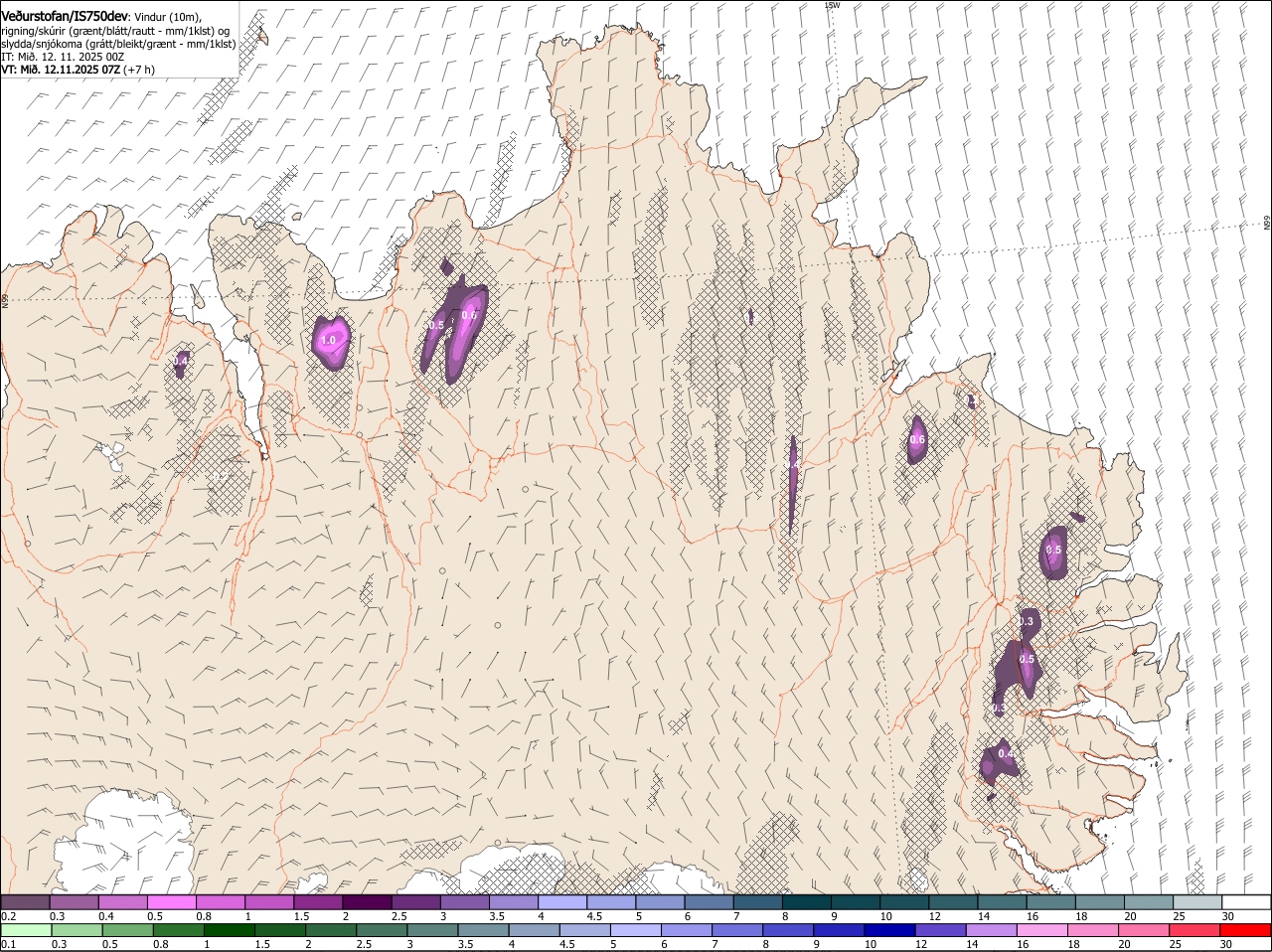Screen dimensions: 1272x952
Task: Pick the 8 swatch in the lower blue scale
Action: (789, 930)
